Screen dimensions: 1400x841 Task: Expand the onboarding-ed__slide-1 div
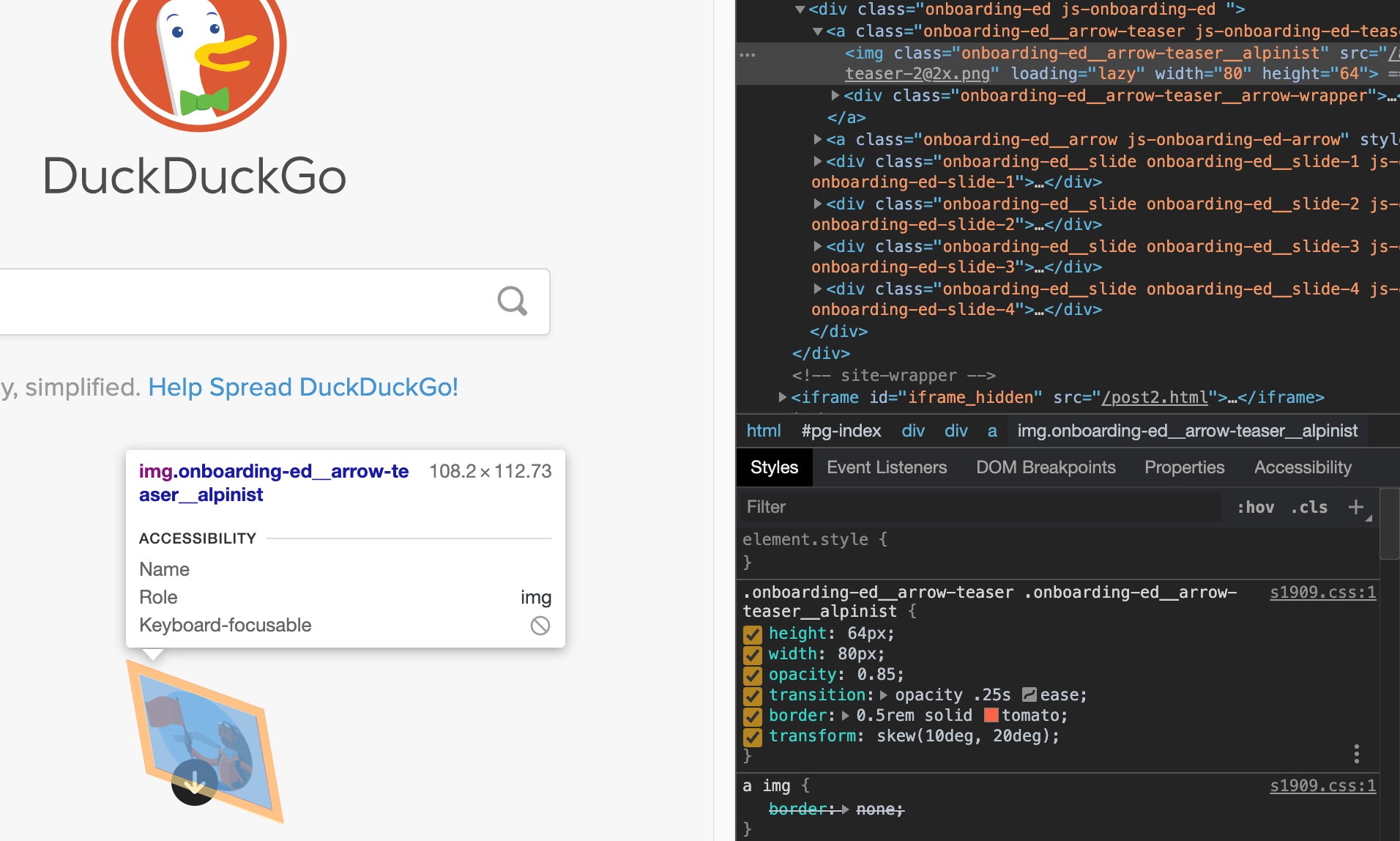click(818, 161)
